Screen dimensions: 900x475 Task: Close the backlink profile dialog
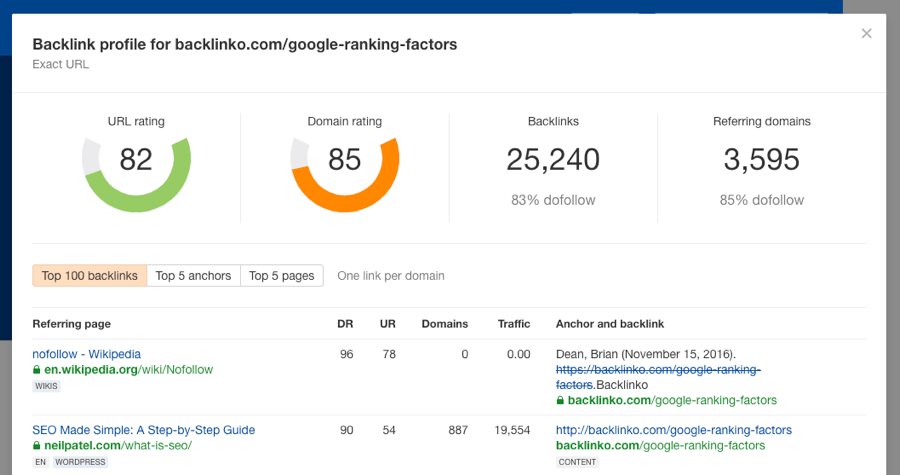[x=866, y=34]
